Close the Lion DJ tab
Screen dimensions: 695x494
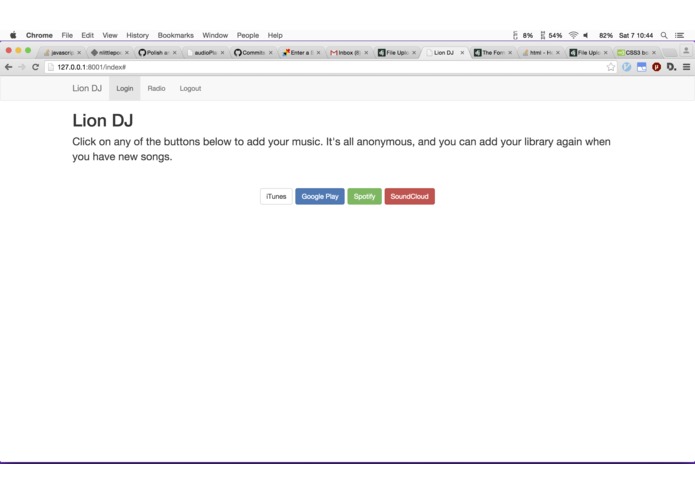[x=462, y=52]
